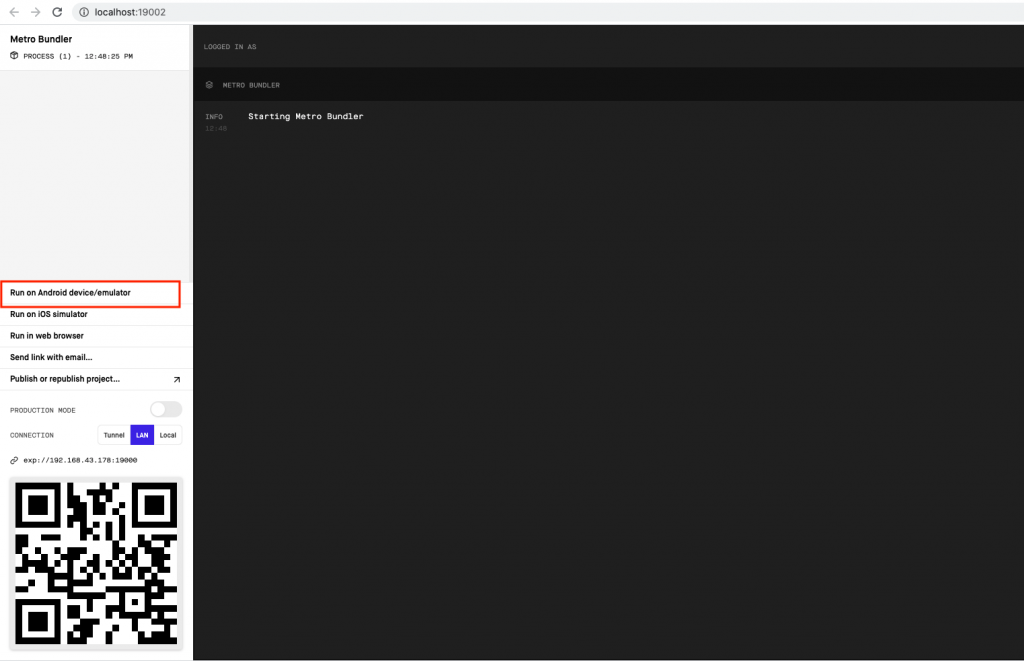This screenshot has height=661, width=1024.
Task: Focus the localhost:19002 address bar
Action: coord(547,12)
